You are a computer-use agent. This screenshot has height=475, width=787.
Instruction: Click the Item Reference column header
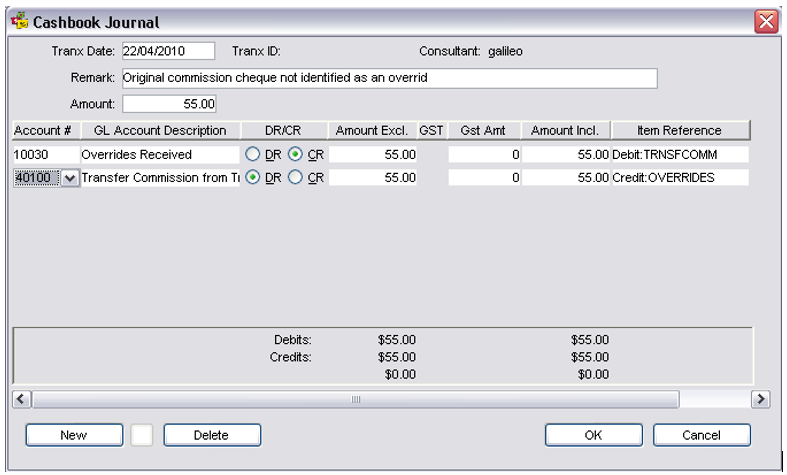coord(681,131)
